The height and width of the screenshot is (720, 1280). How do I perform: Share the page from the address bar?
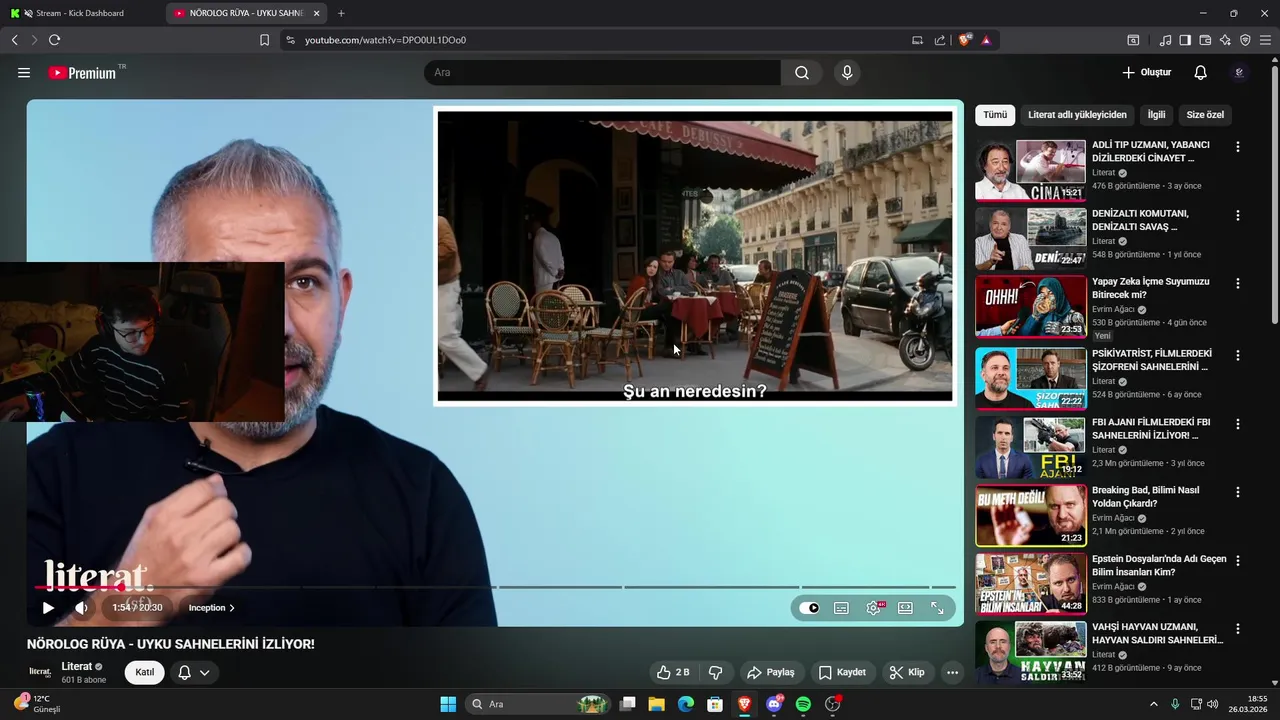tap(940, 40)
